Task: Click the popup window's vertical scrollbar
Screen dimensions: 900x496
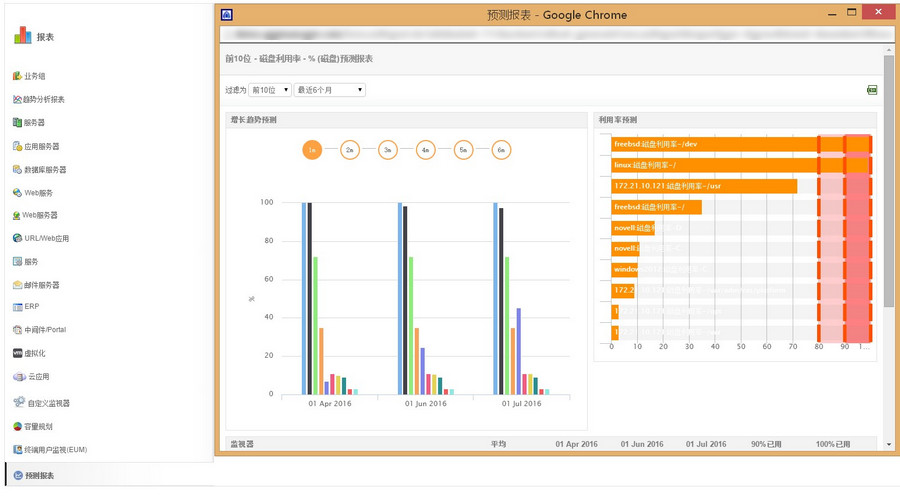Action: 889,200
